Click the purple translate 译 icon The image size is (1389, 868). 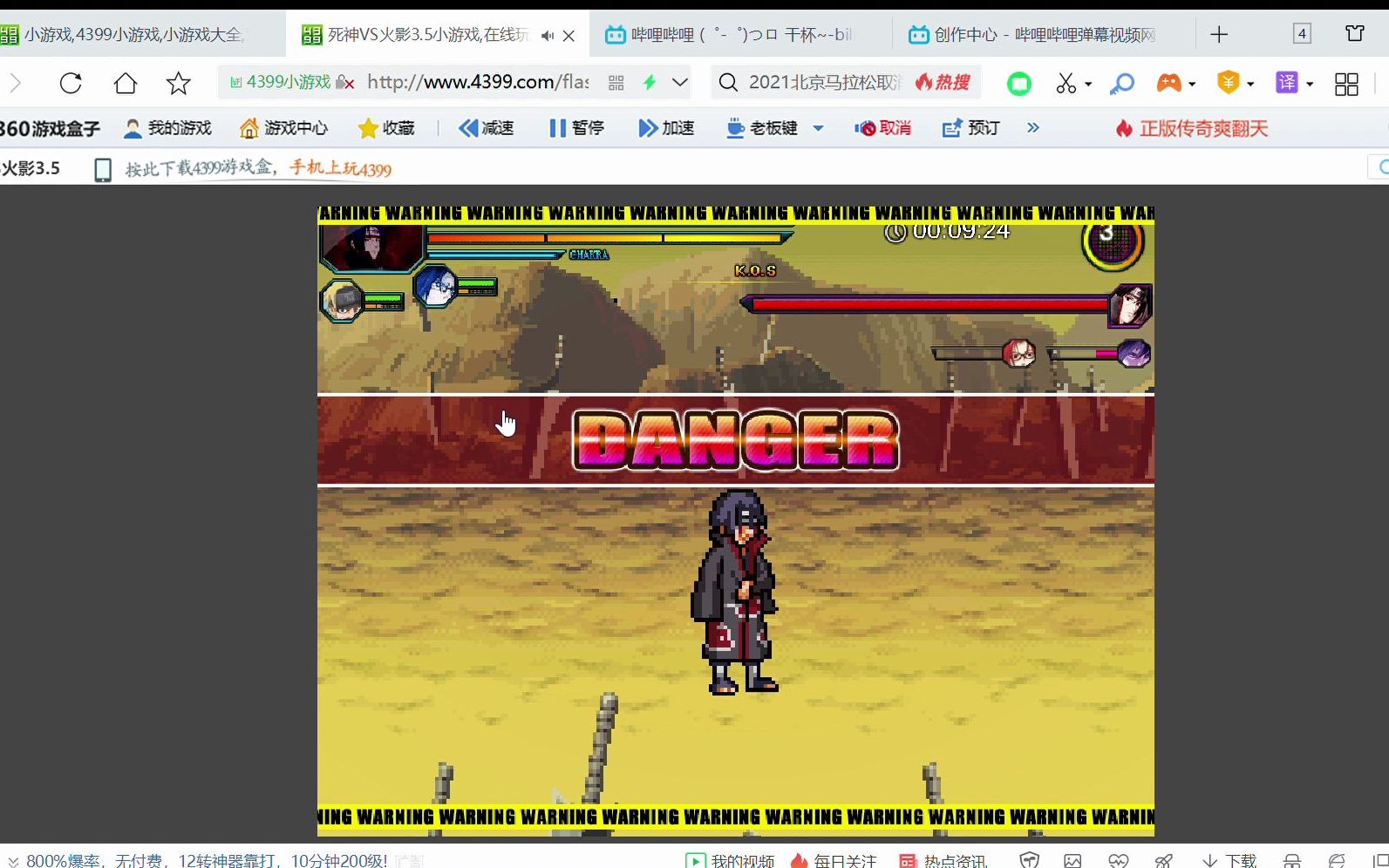(1287, 83)
